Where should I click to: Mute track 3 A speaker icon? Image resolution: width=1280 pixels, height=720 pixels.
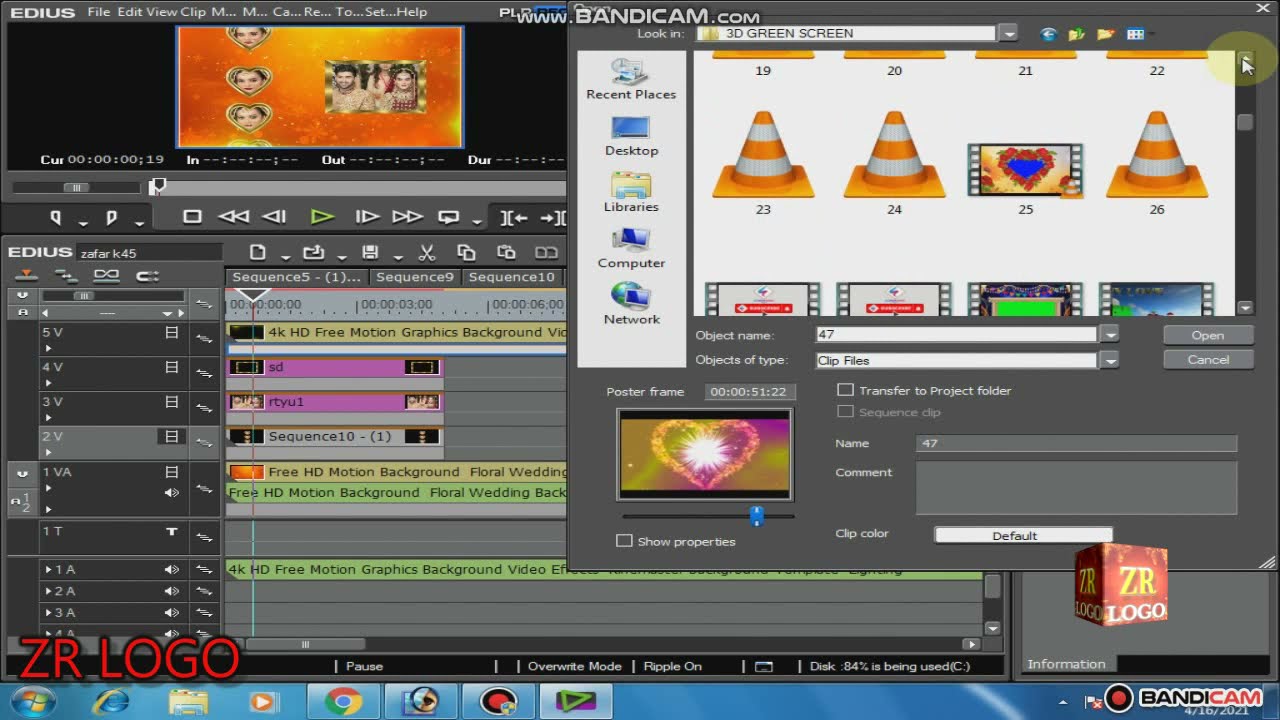(172, 612)
